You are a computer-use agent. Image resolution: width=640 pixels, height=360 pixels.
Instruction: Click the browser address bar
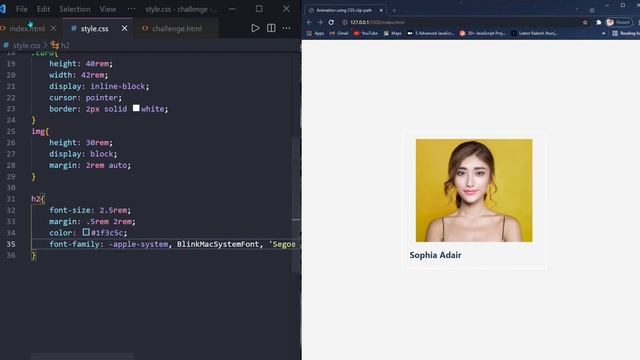(465, 22)
